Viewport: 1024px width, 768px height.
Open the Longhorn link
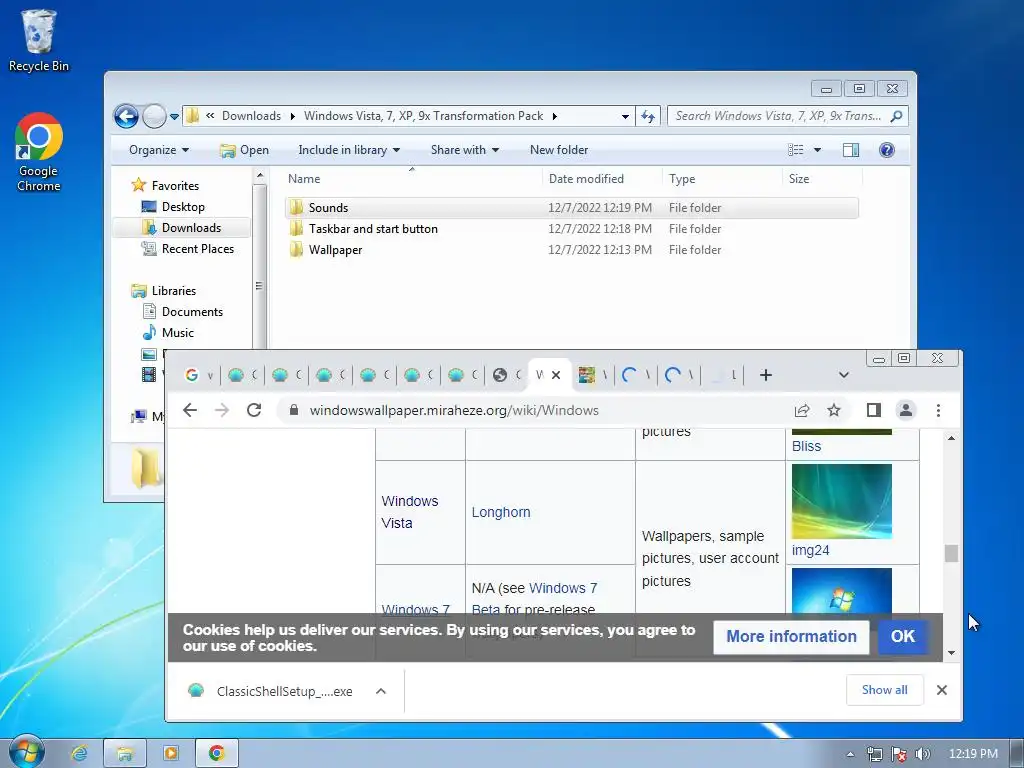[x=501, y=512]
